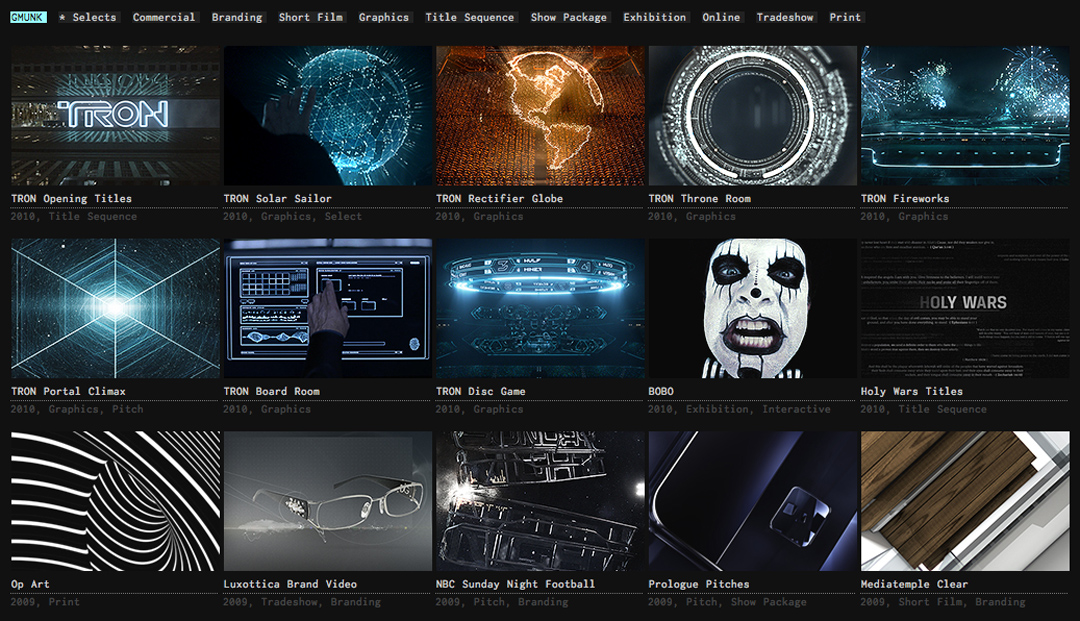
Task: Open the TRON Portal Climax hexagon thumbnail
Action: pos(115,308)
